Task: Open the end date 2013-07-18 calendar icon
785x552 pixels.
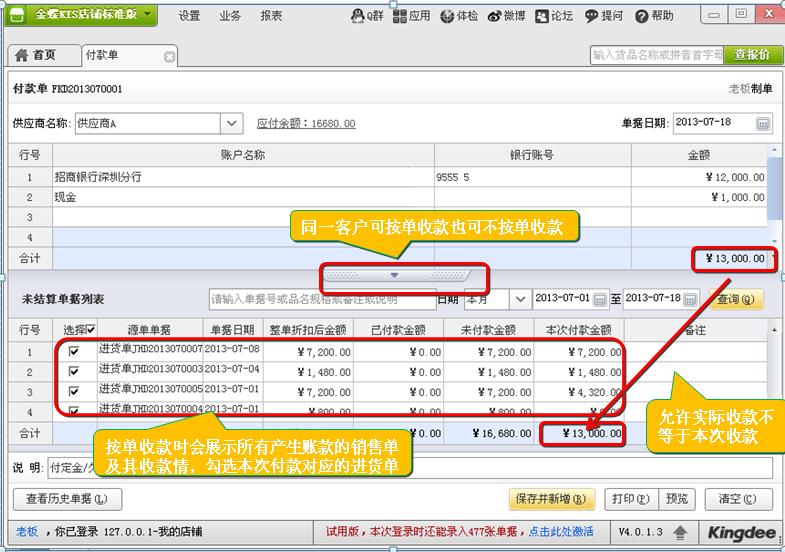Action: (x=690, y=300)
